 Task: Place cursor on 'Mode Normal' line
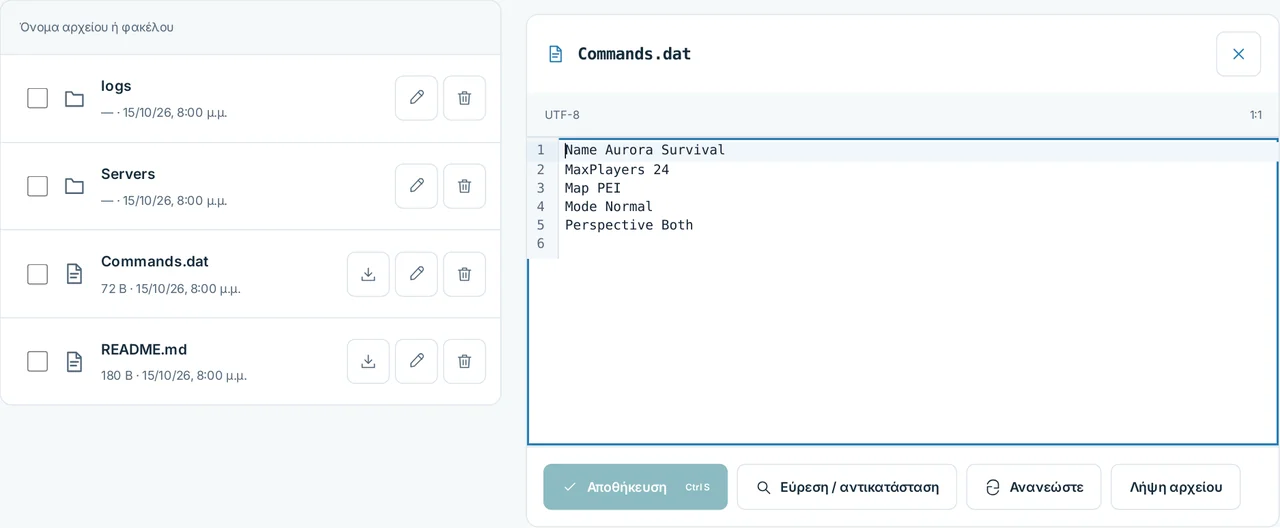coord(609,207)
